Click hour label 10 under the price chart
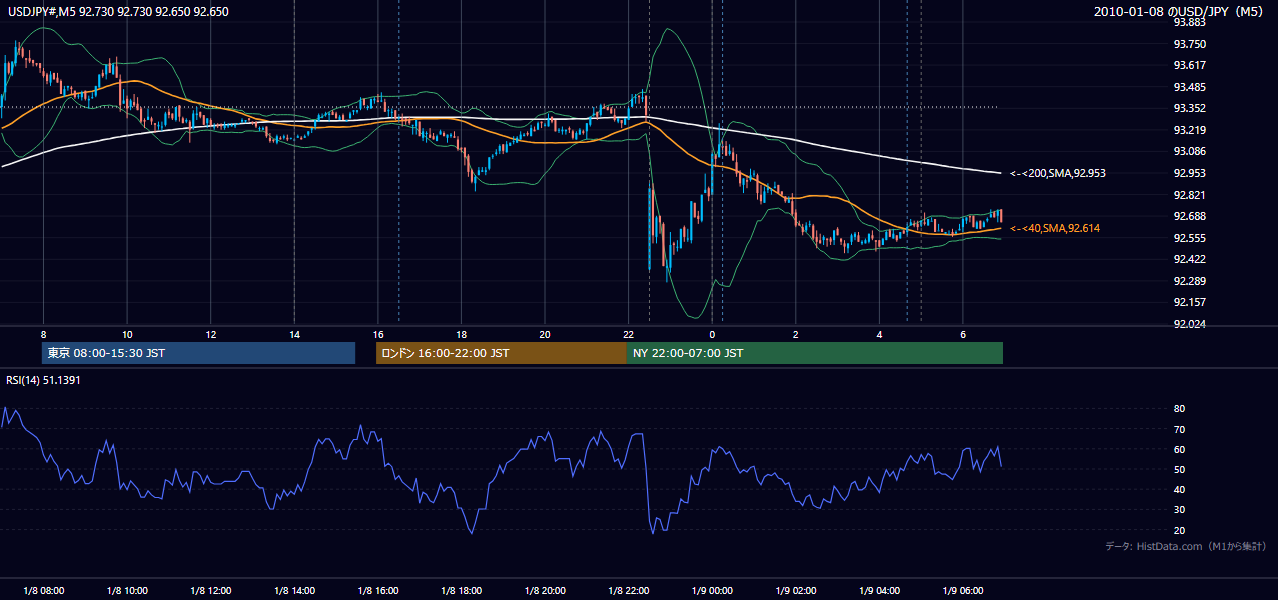The image size is (1278, 600). [127, 333]
